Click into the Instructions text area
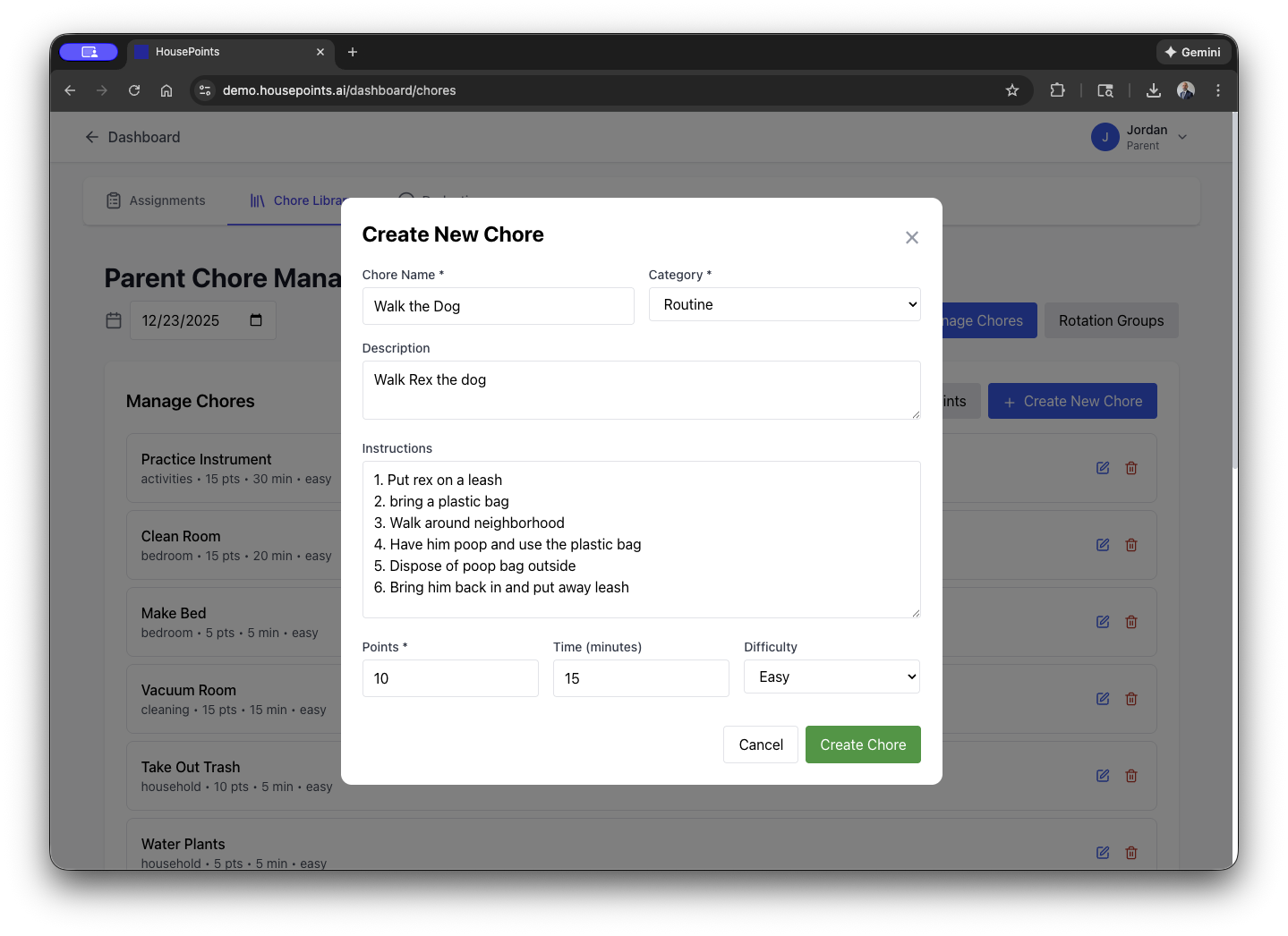Viewport: 1288px width, 936px height. click(x=641, y=540)
